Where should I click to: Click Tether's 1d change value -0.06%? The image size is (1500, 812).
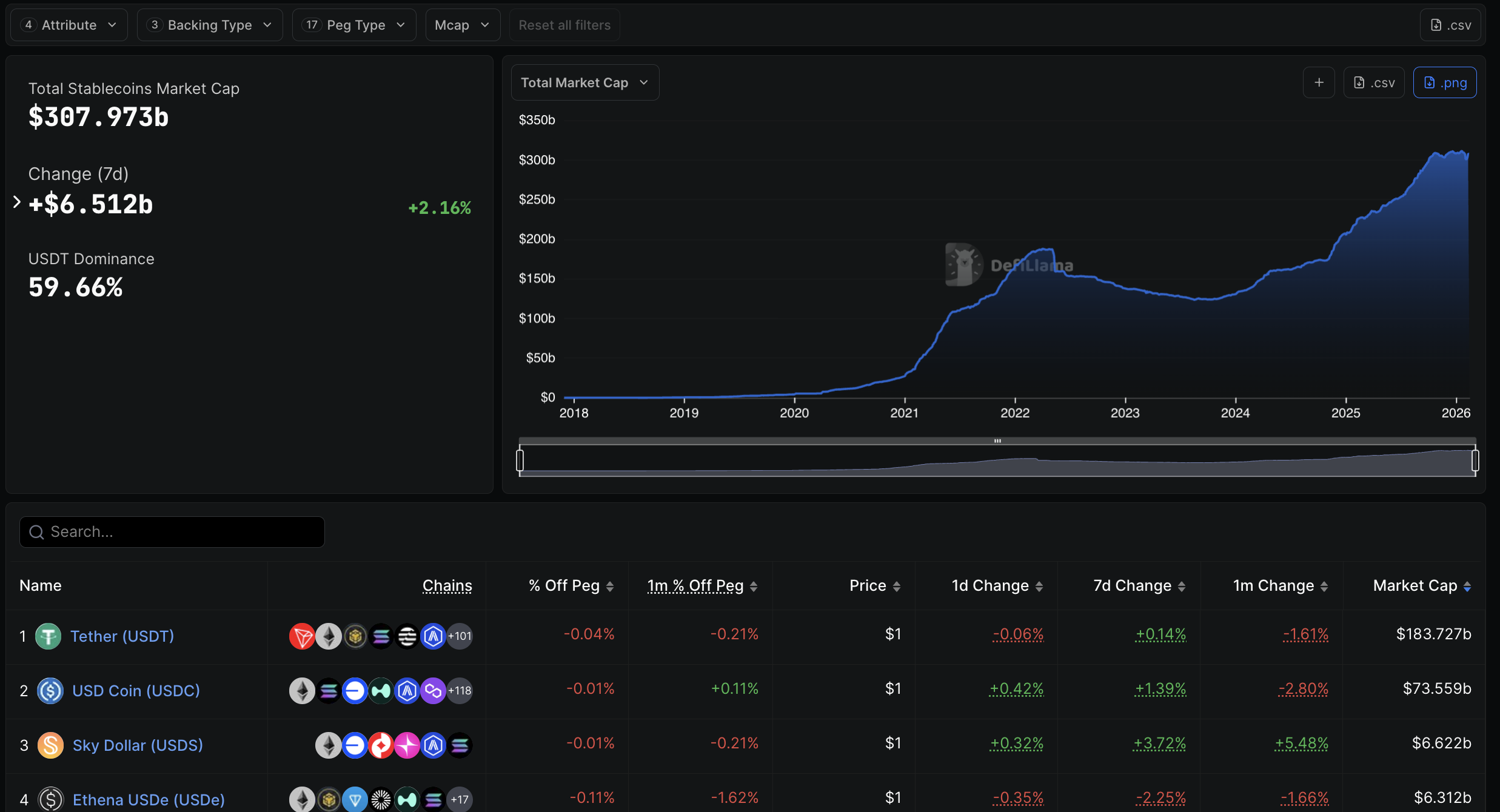[1018, 634]
